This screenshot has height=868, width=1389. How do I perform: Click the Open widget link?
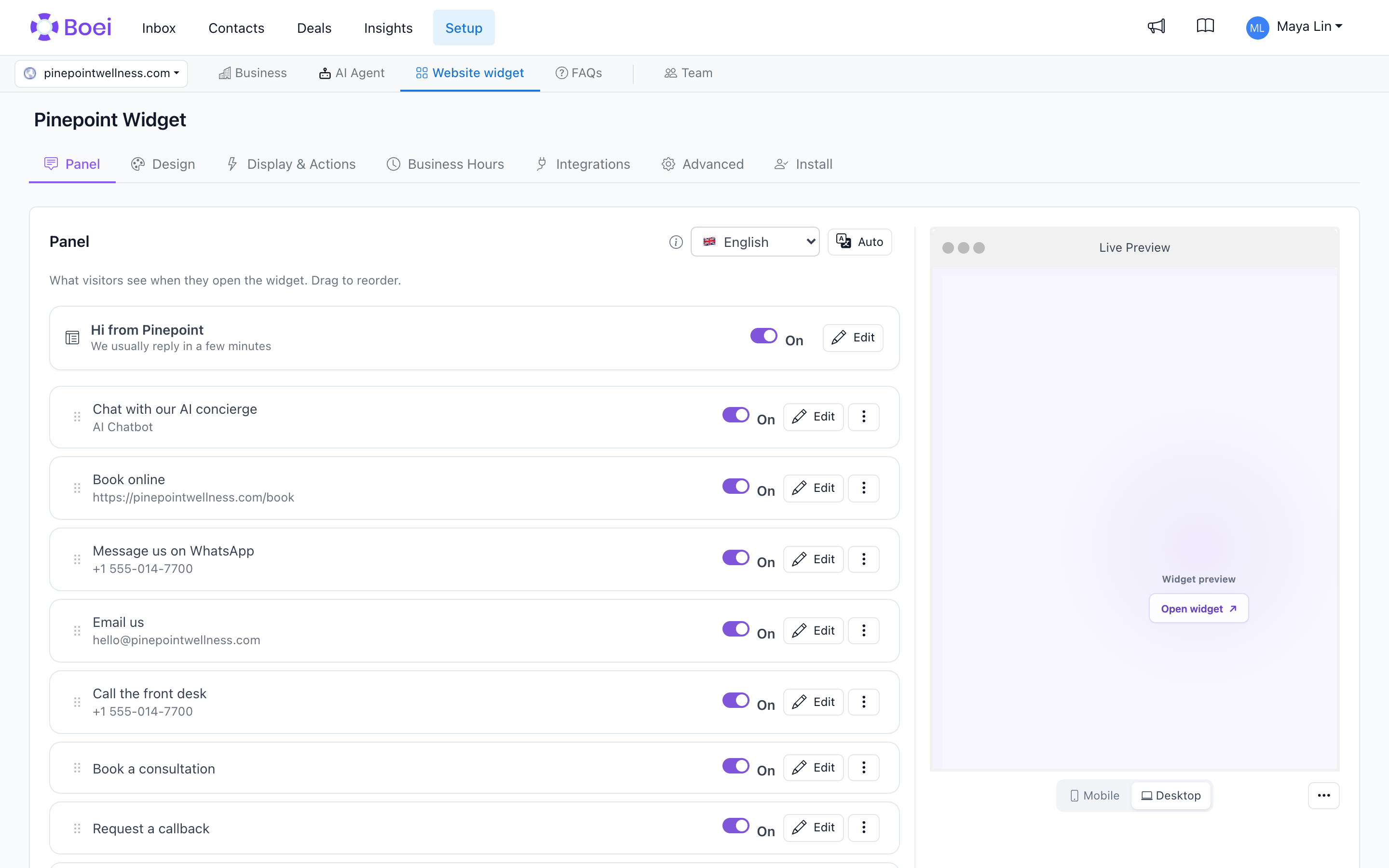(x=1198, y=609)
